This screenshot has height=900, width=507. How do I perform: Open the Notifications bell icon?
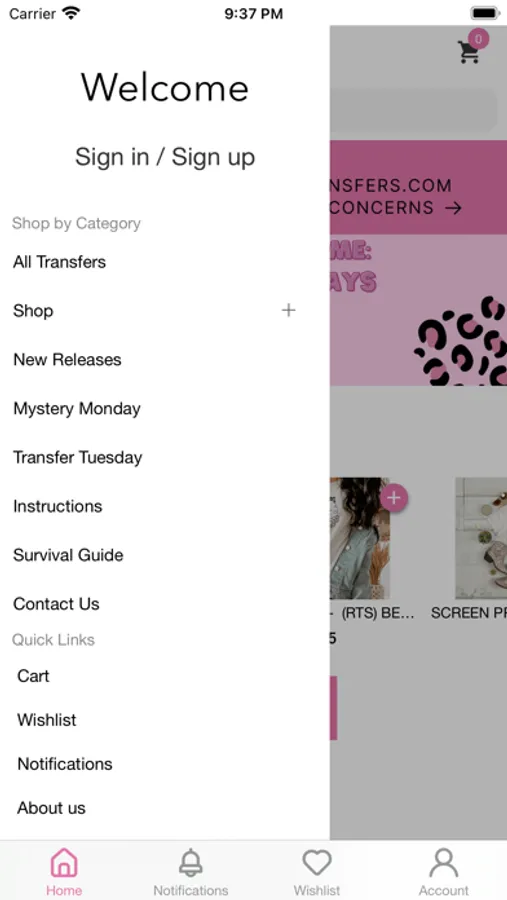pos(191,863)
